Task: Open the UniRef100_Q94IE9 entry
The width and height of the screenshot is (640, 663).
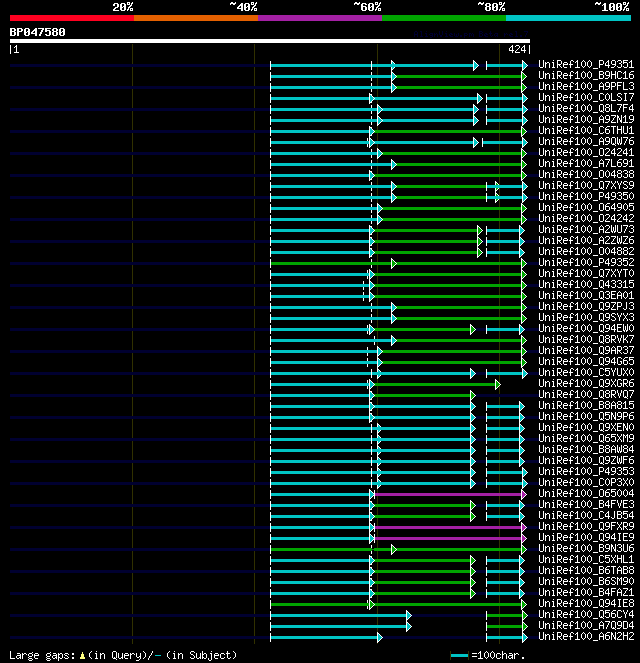Action: [x=586, y=537]
